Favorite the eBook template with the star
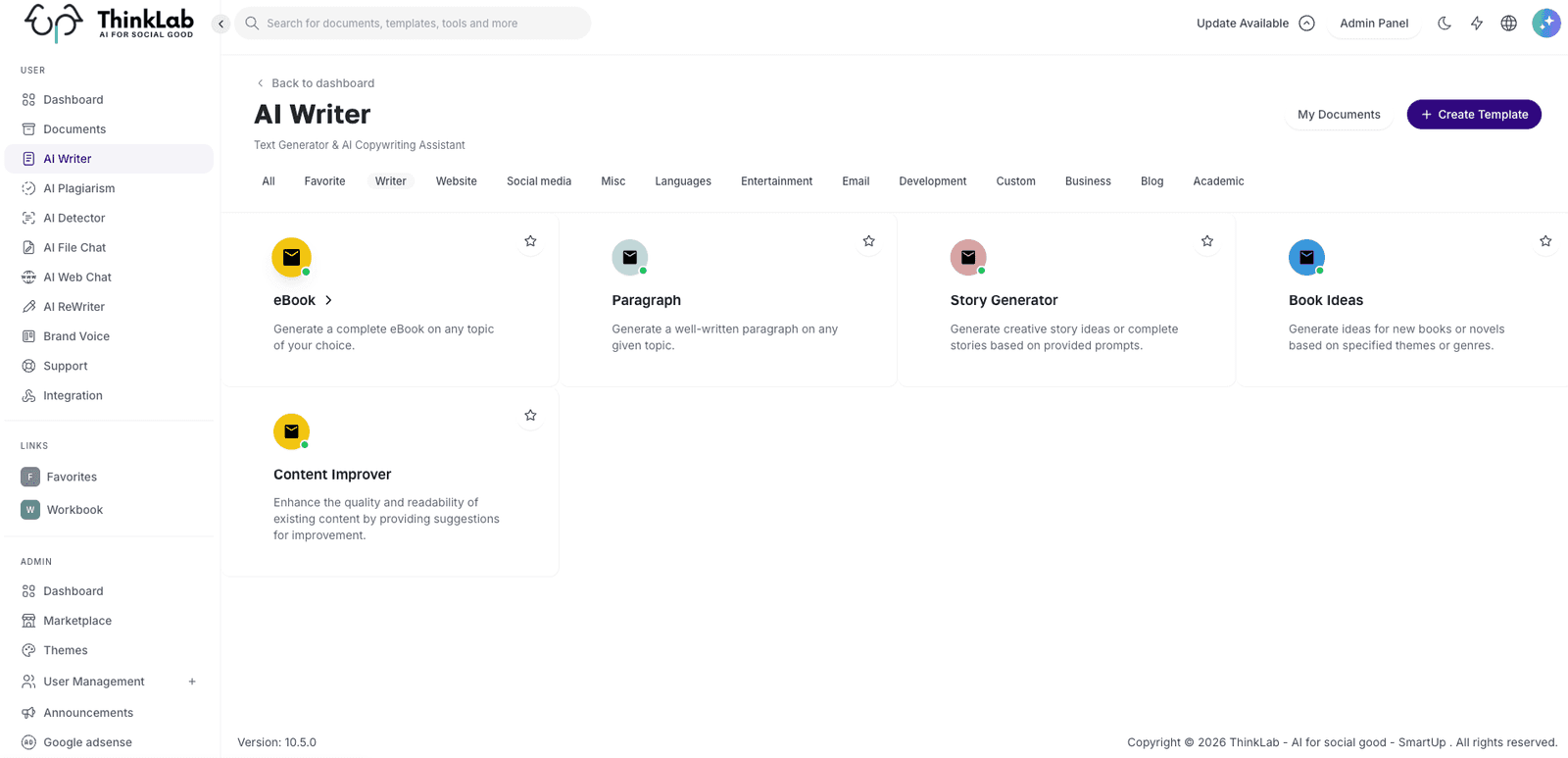 [530, 241]
